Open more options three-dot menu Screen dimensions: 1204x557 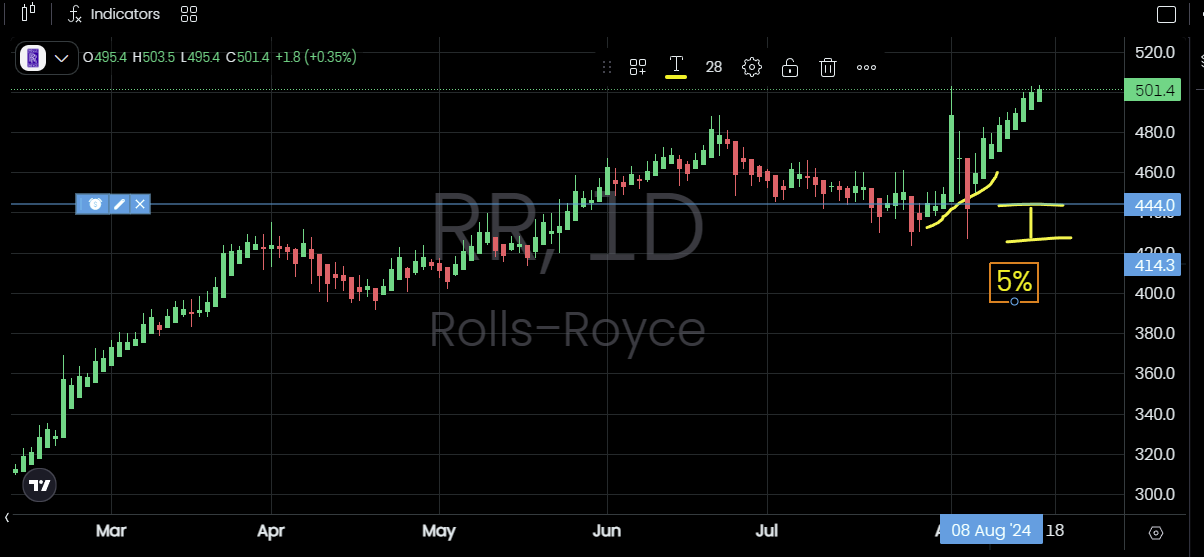(x=866, y=67)
